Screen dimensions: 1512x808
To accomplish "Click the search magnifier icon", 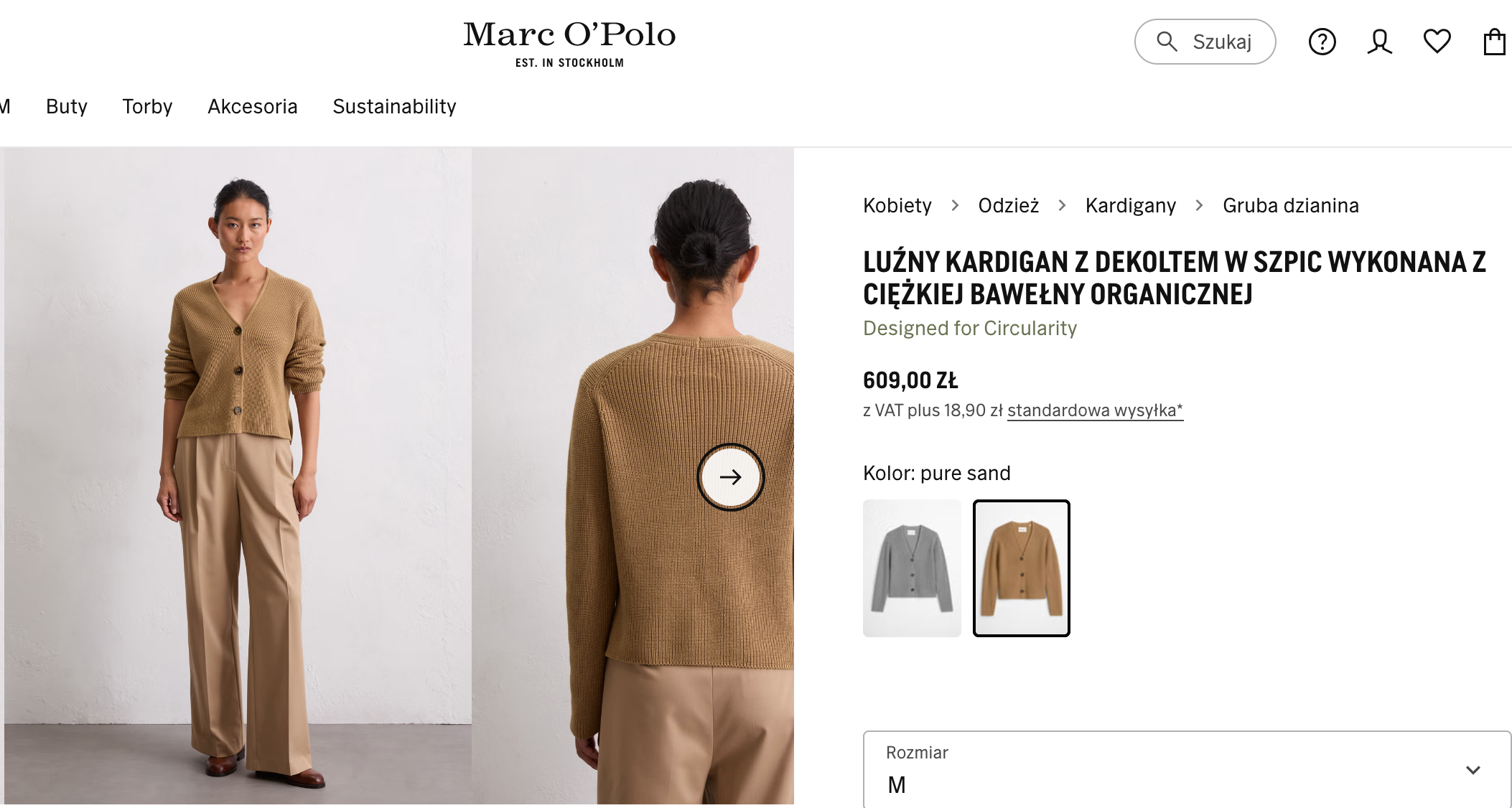I will (x=1167, y=42).
